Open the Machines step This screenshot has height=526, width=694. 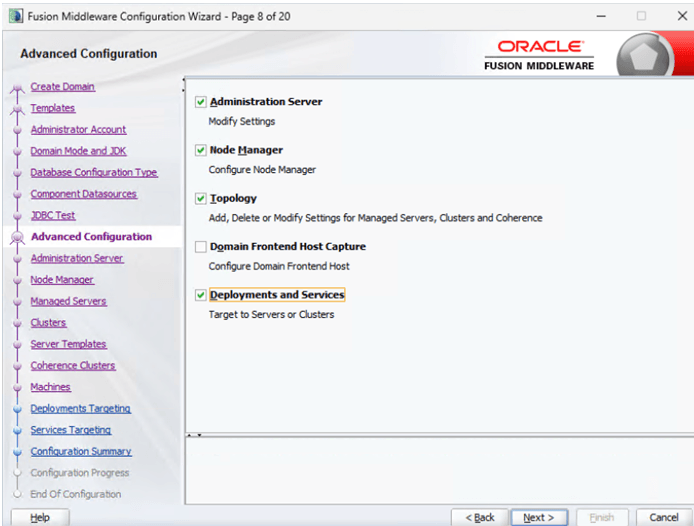[x=50, y=387]
